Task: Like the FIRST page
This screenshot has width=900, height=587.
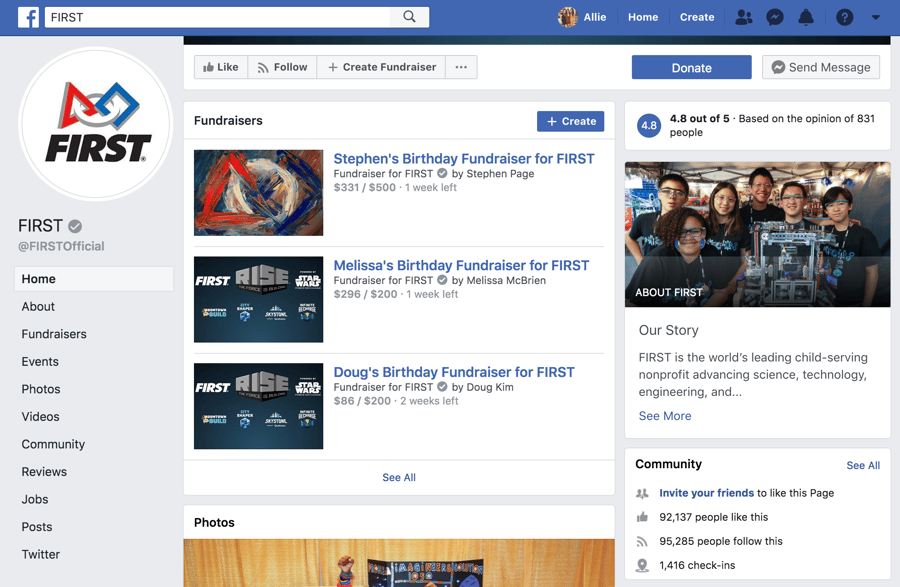Action: [221, 67]
